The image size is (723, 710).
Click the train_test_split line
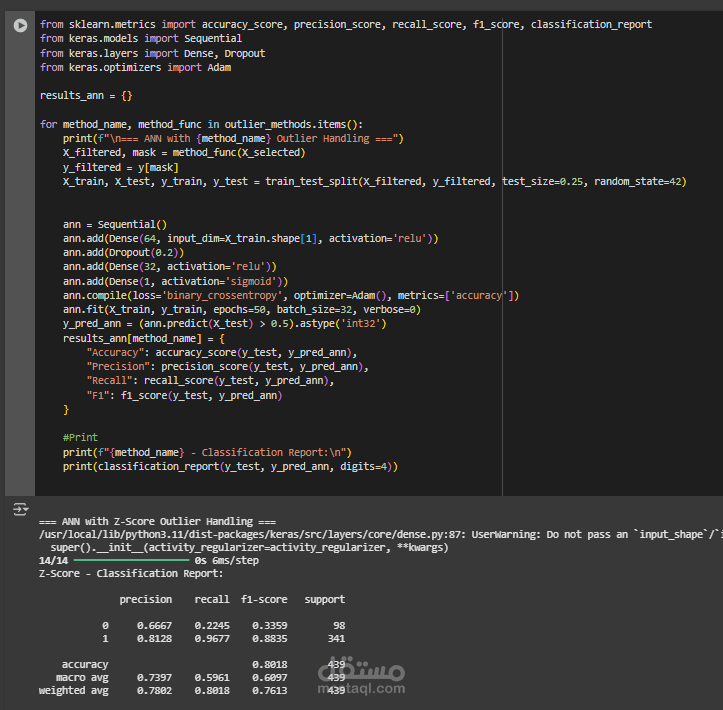pos(374,182)
